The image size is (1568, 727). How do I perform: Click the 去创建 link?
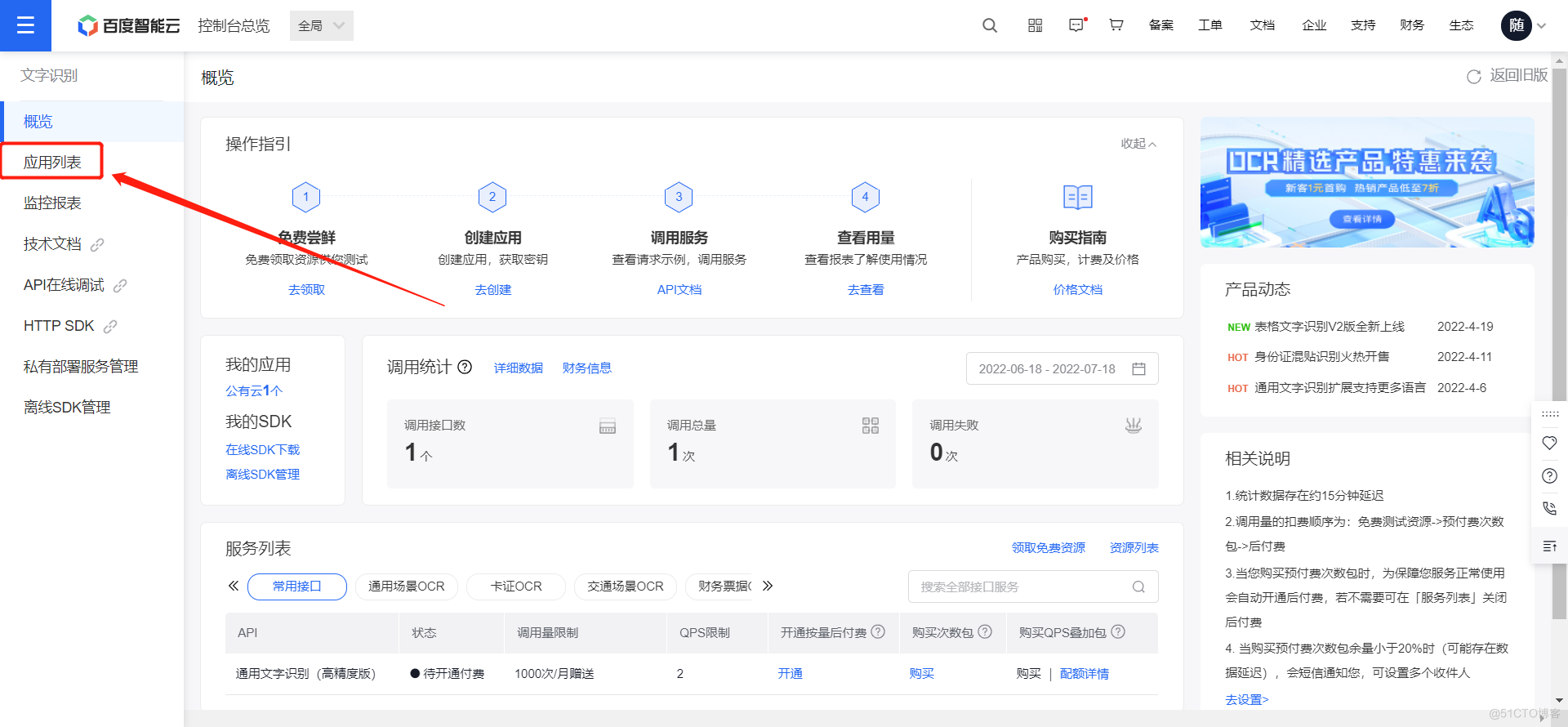click(493, 290)
